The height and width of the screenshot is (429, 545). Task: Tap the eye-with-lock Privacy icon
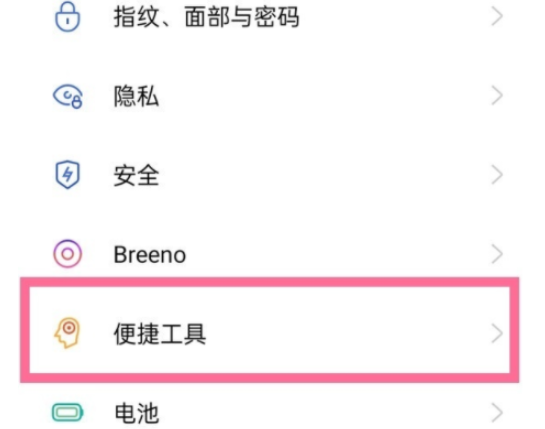pyautogui.click(x=68, y=96)
